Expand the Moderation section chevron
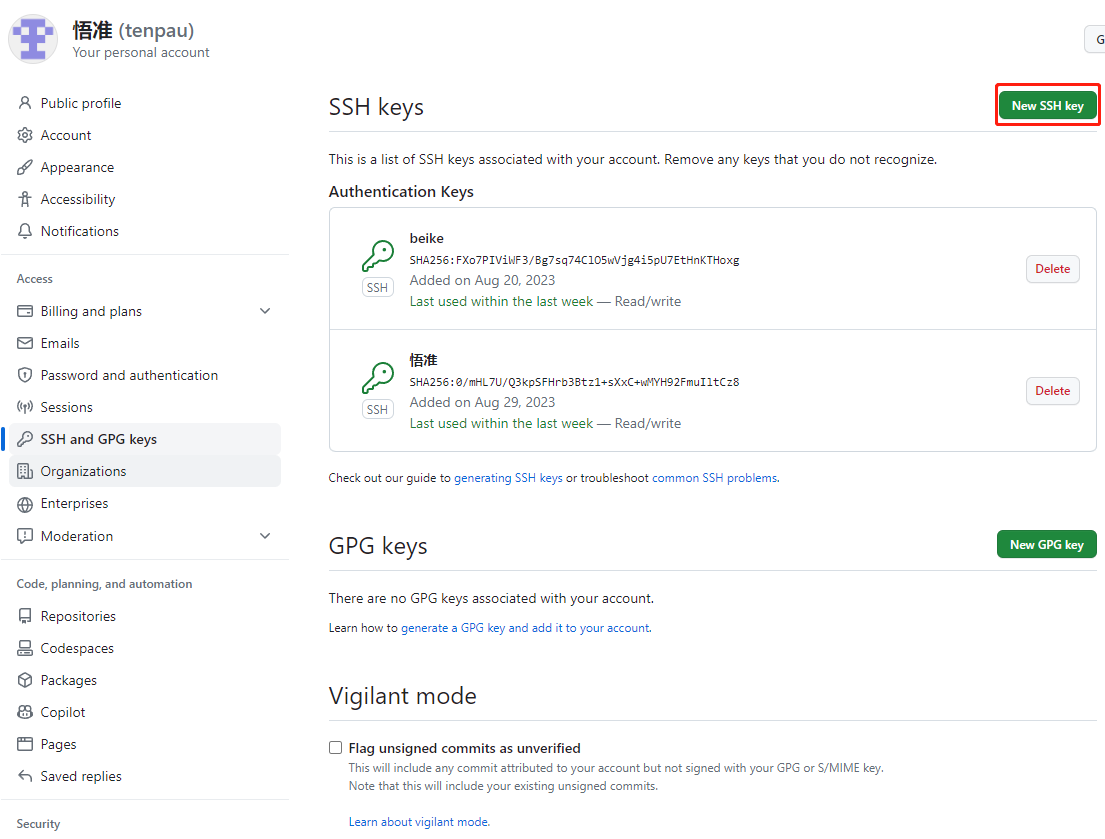1105x839 pixels. click(265, 536)
